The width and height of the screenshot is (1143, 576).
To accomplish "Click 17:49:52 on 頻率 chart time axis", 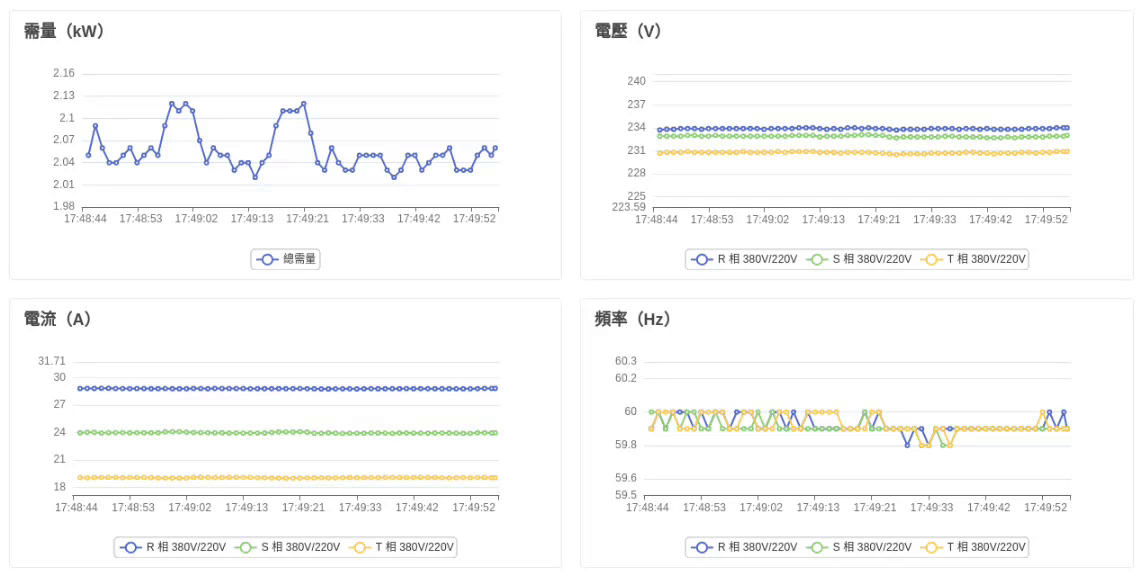I will pyautogui.click(x=1046, y=507).
